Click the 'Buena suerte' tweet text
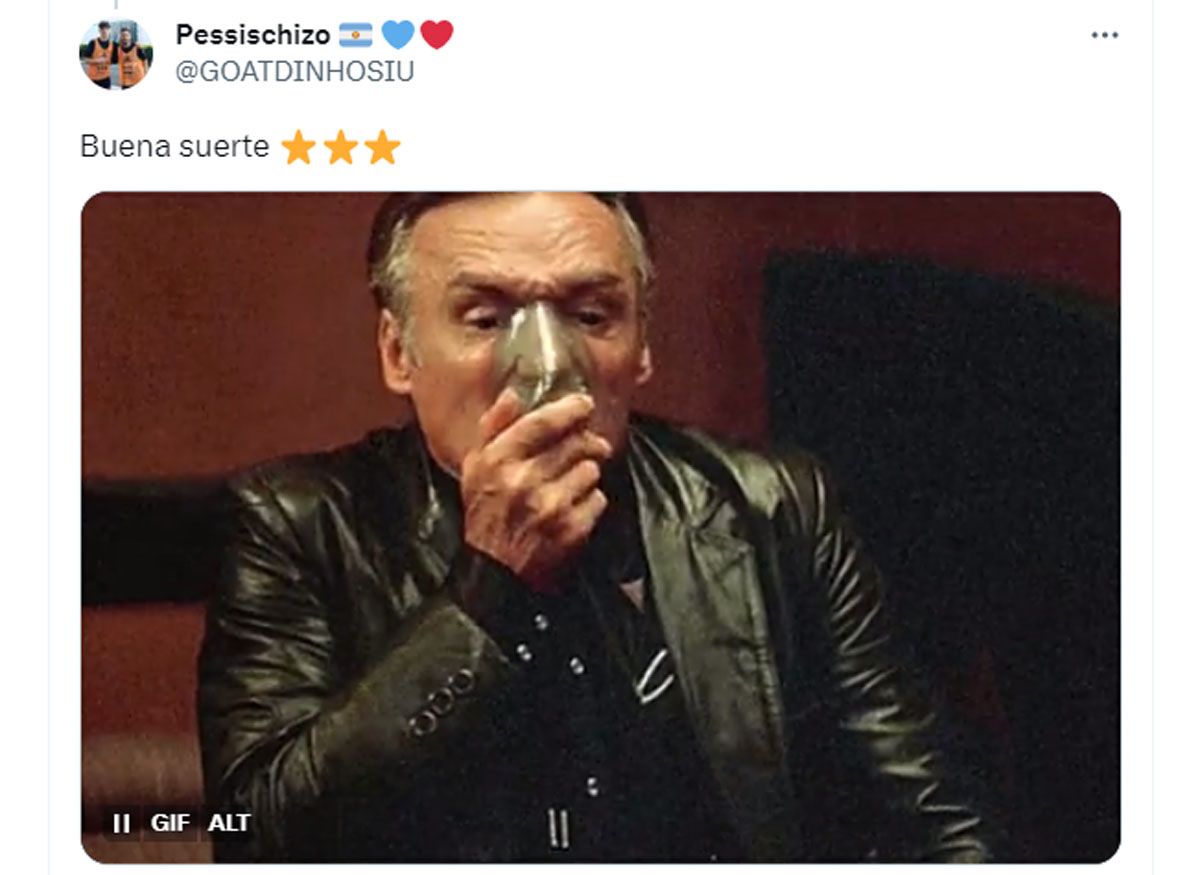Screen dimensions: 1200x875 (x=174, y=147)
